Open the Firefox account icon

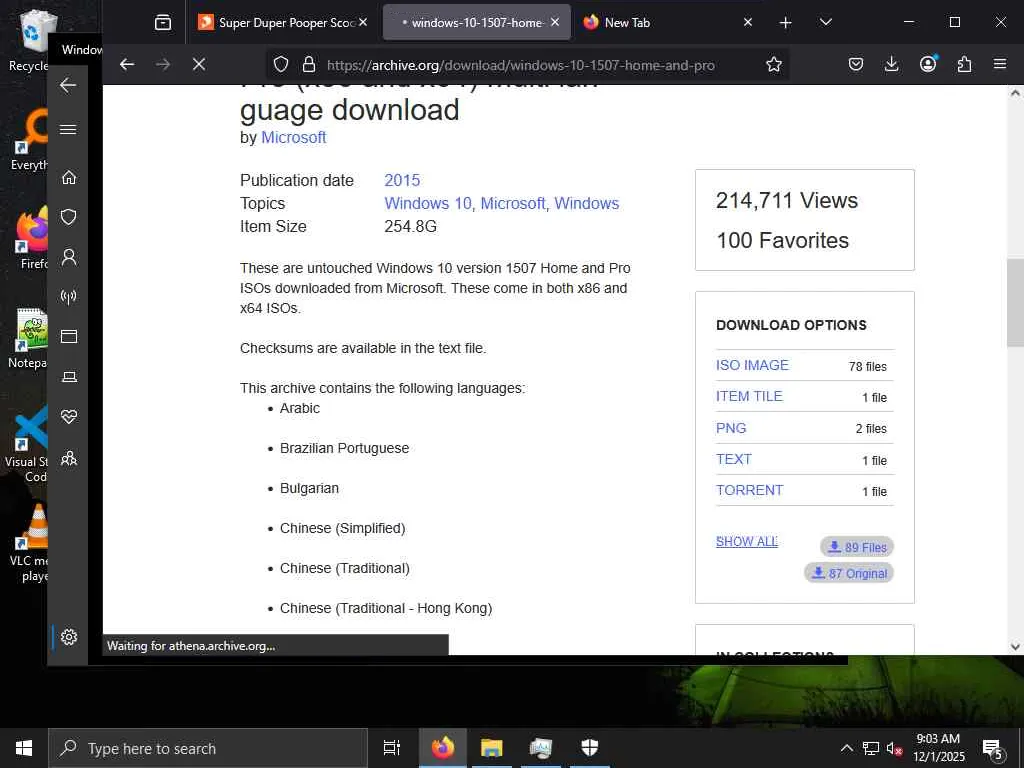(x=928, y=64)
